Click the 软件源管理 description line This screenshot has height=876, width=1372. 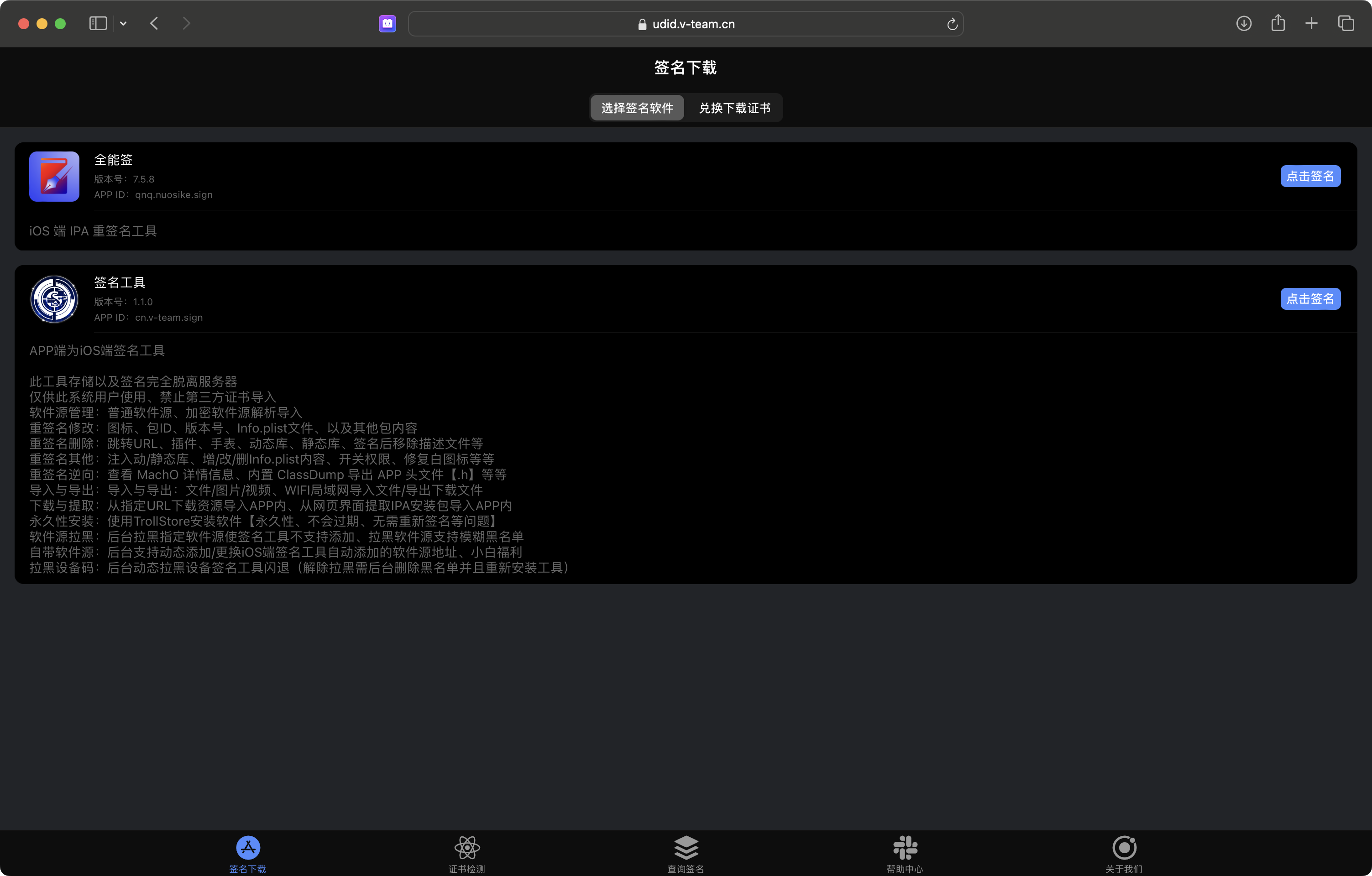166,412
